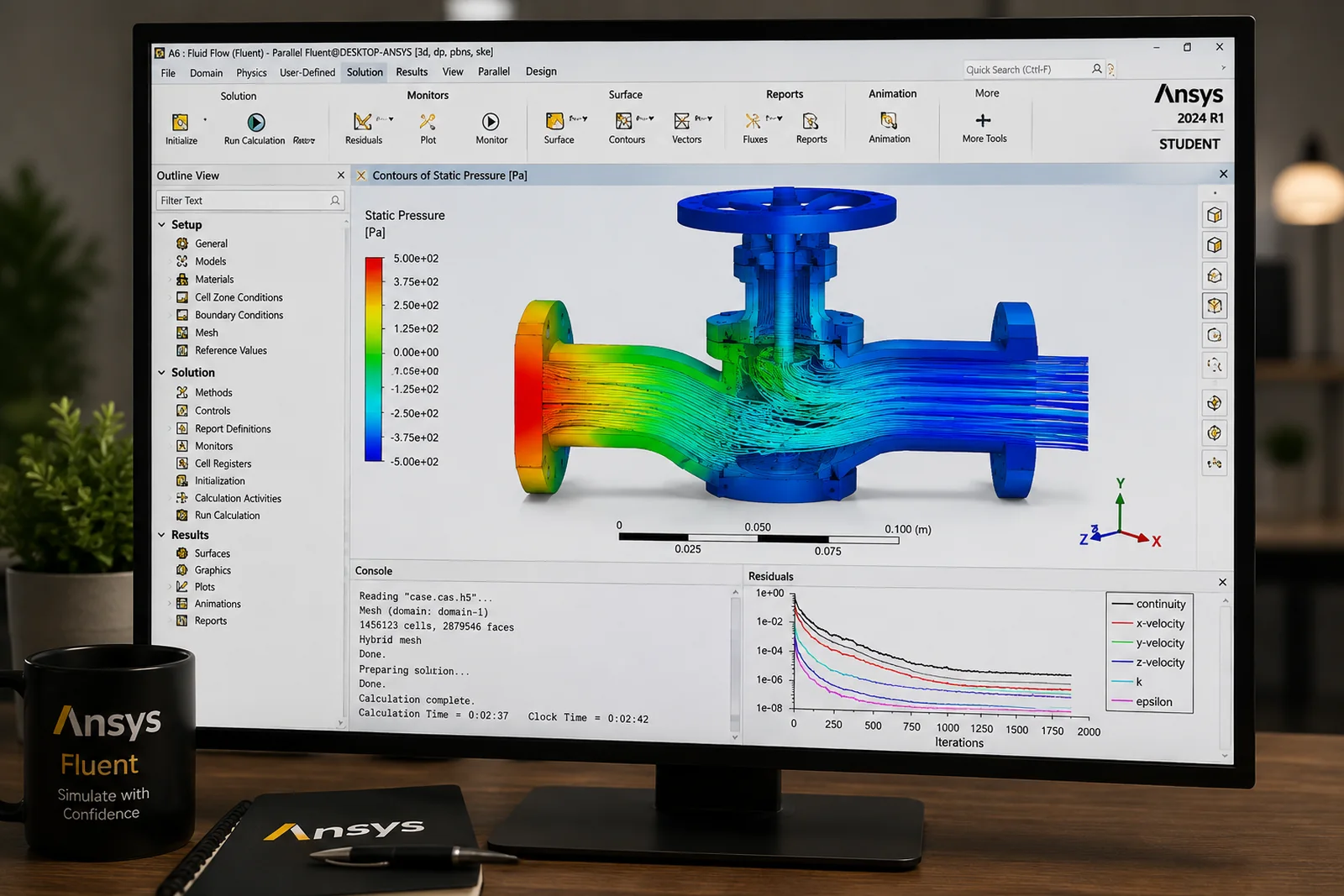Switch to the Domain ribbon tab
Screen dimensions: 1344x896
pyautogui.click(x=206, y=73)
